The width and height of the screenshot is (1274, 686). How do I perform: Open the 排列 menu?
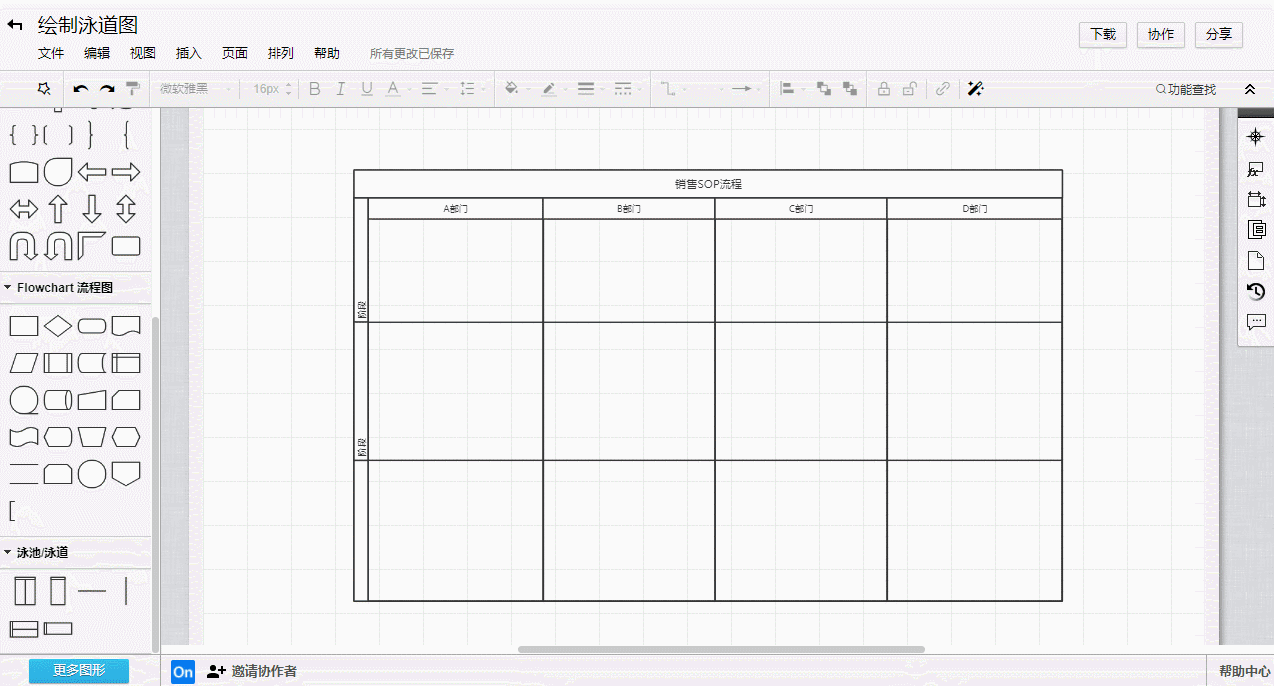281,53
